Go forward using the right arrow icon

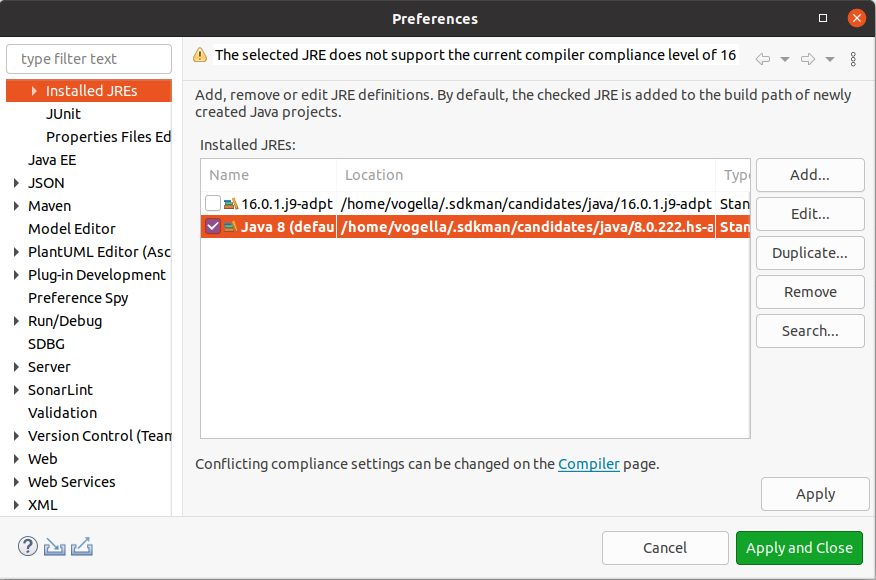coord(808,59)
